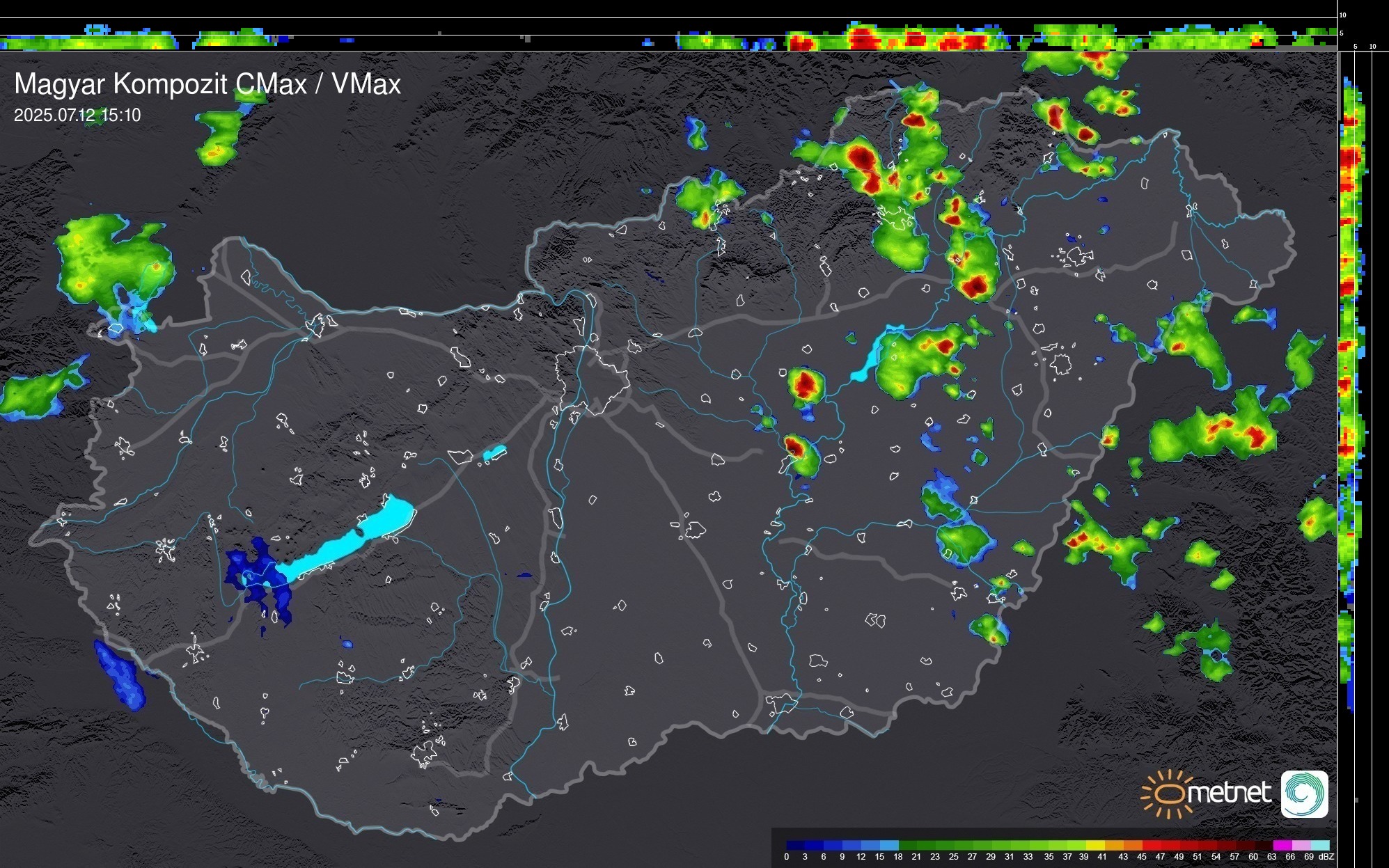Click the dBZ unit label in legend
This screenshot has width=1389, height=868.
pyautogui.click(x=1326, y=857)
